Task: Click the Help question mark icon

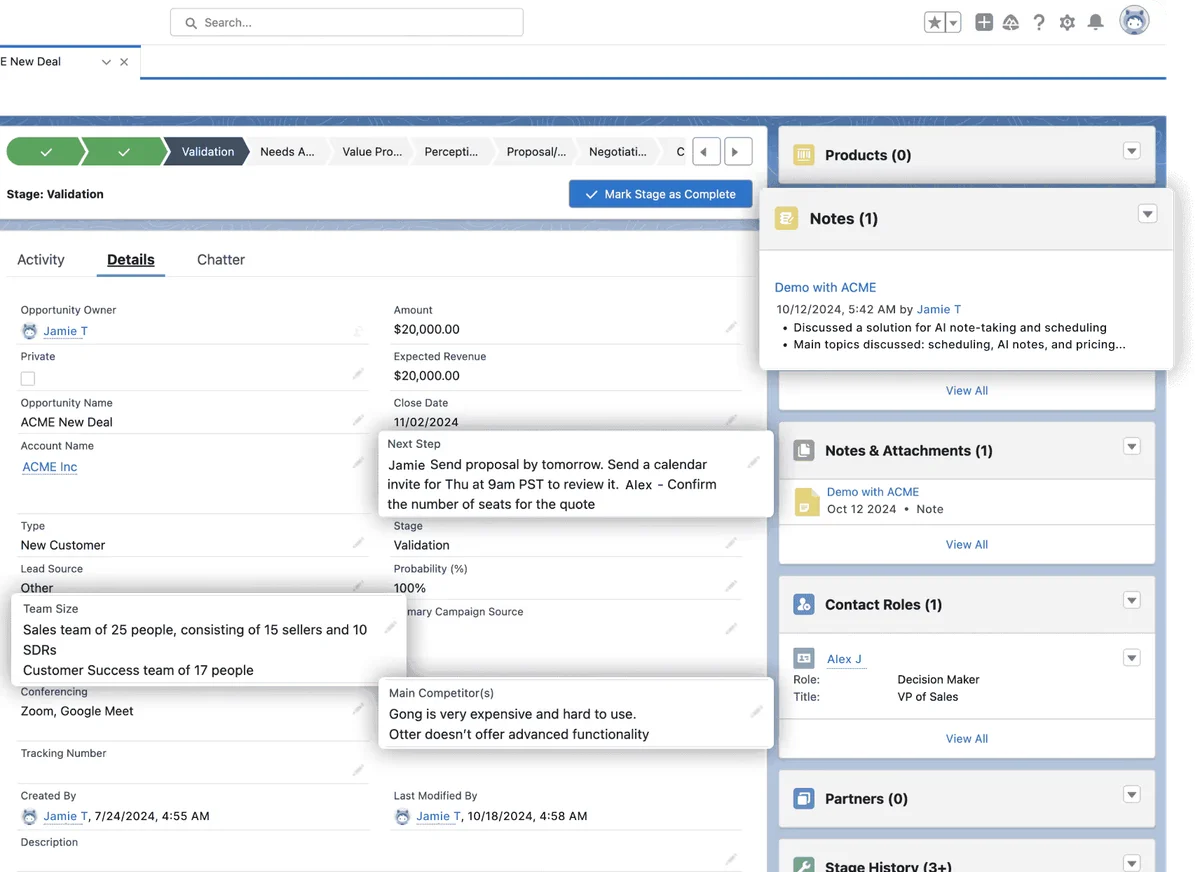Action: 1039,21
